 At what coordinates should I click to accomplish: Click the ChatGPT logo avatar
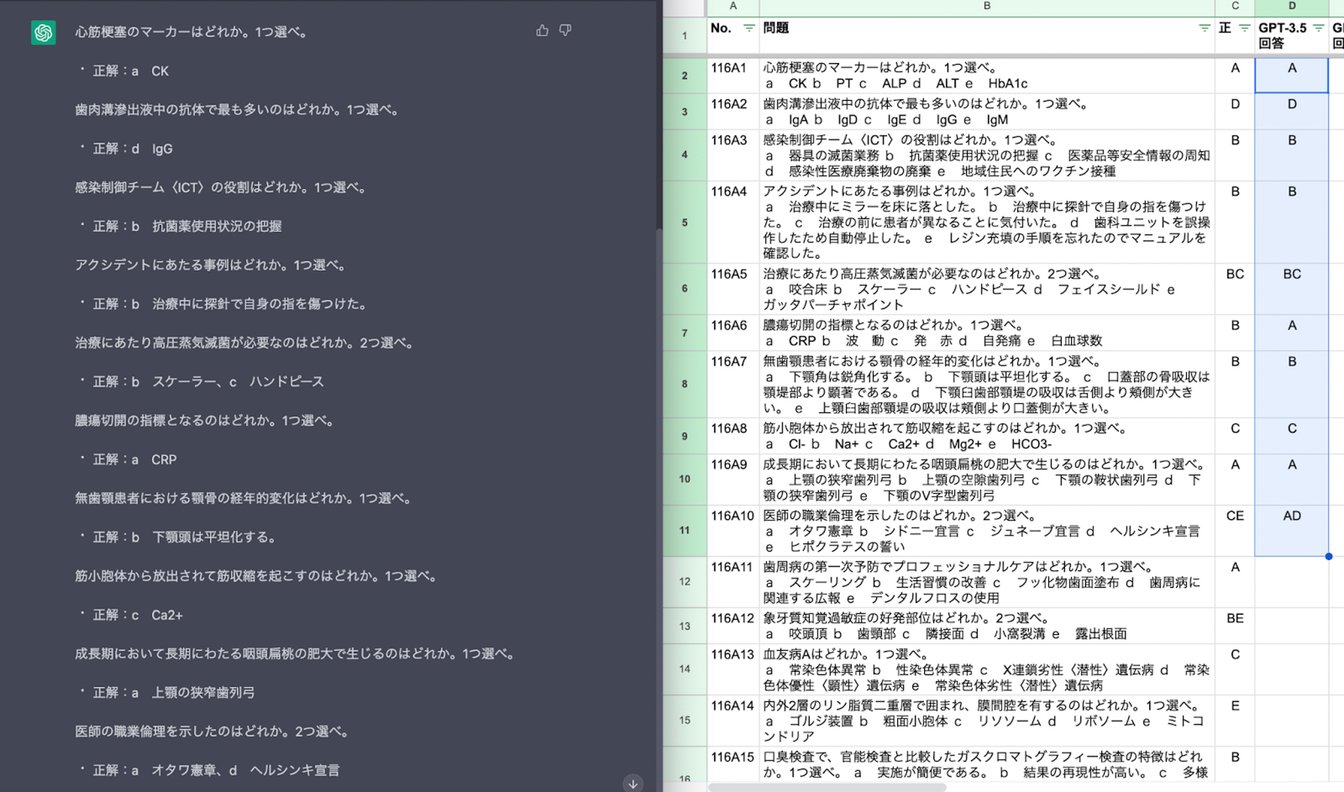click(x=43, y=33)
